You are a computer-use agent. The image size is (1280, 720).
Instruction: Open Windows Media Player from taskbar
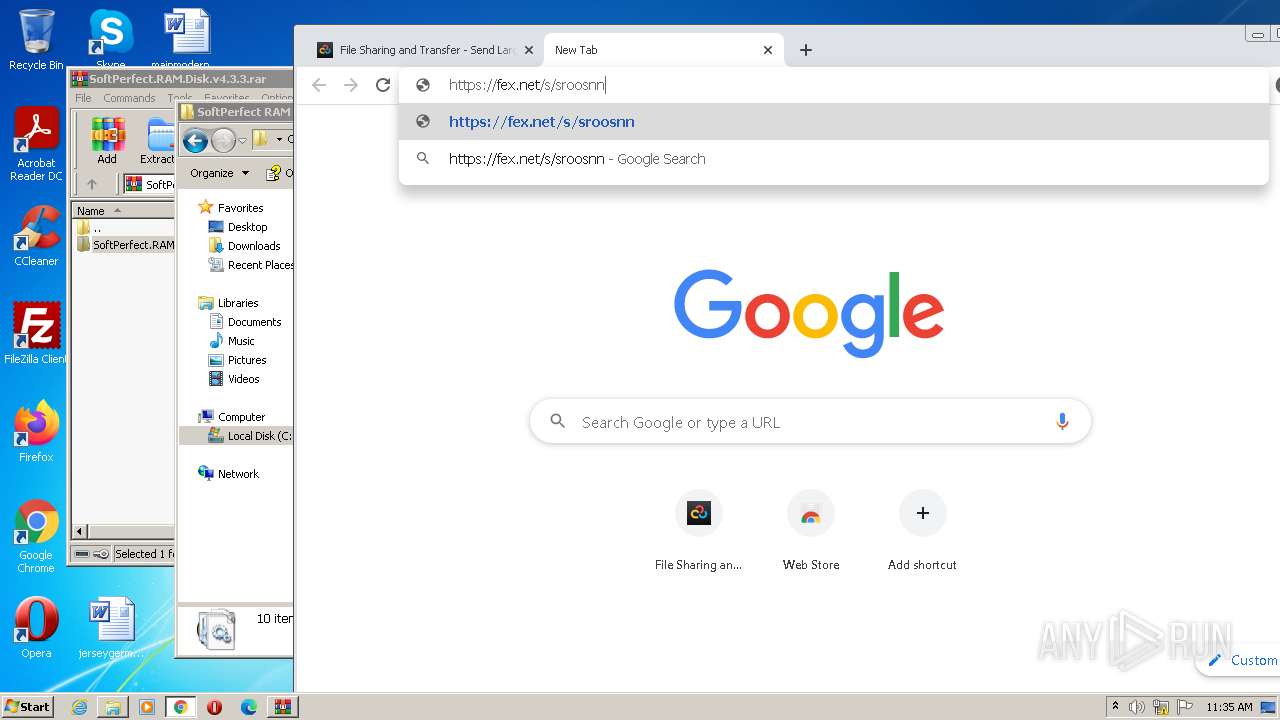point(147,707)
